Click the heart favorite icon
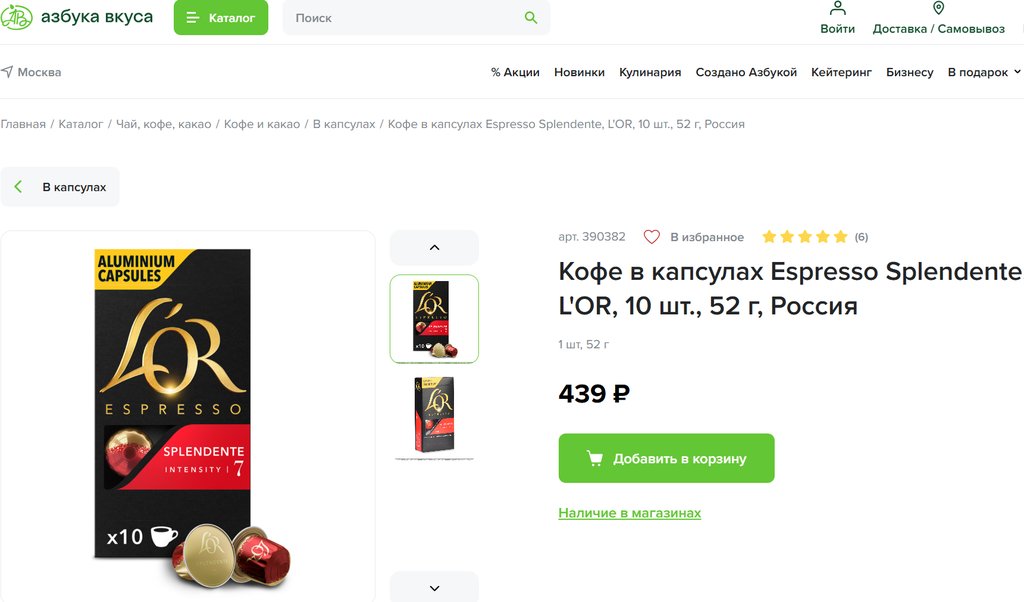Image resolution: width=1024 pixels, height=602 pixels. click(652, 237)
